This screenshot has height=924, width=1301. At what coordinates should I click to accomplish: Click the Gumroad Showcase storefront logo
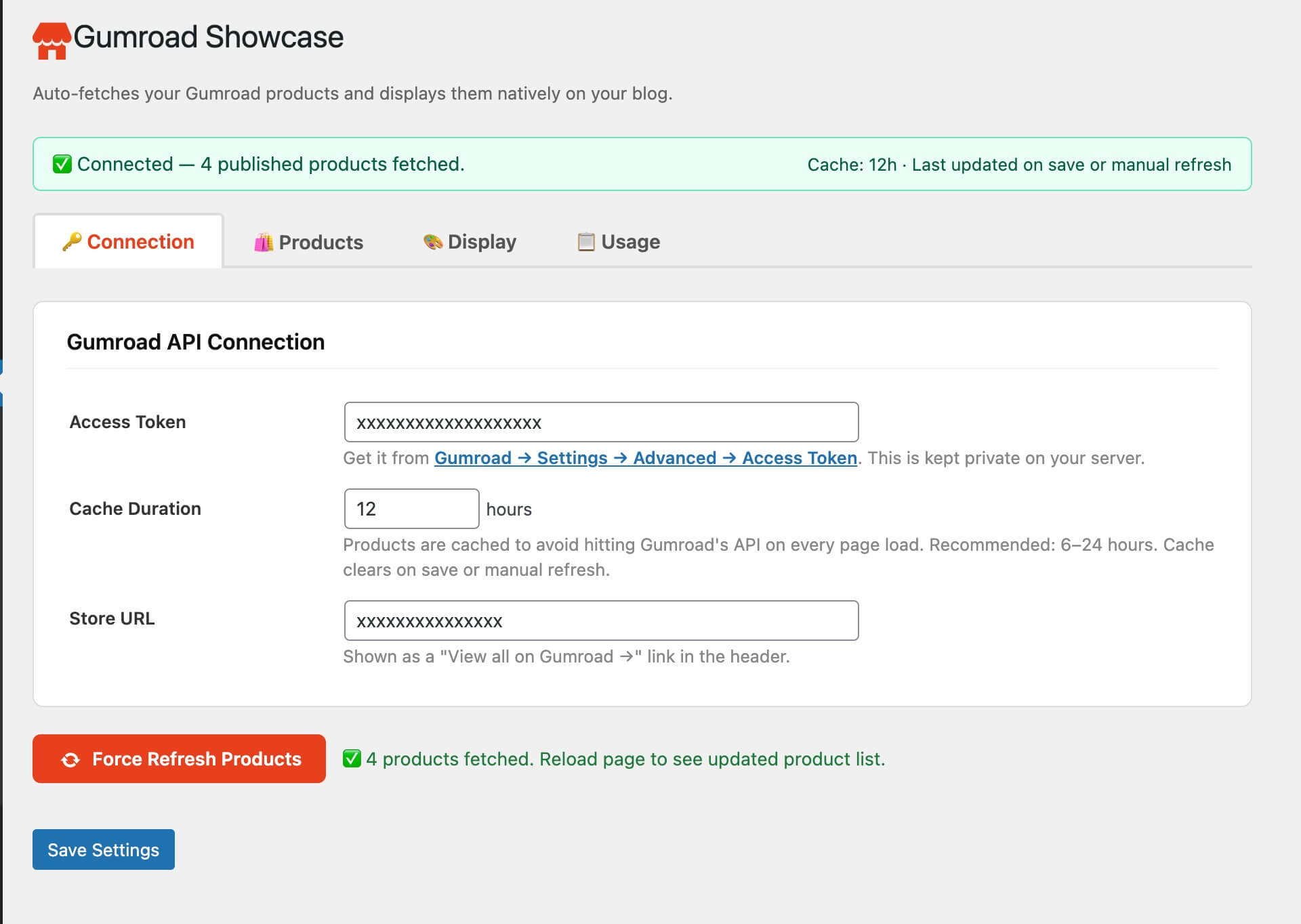pyautogui.click(x=51, y=41)
